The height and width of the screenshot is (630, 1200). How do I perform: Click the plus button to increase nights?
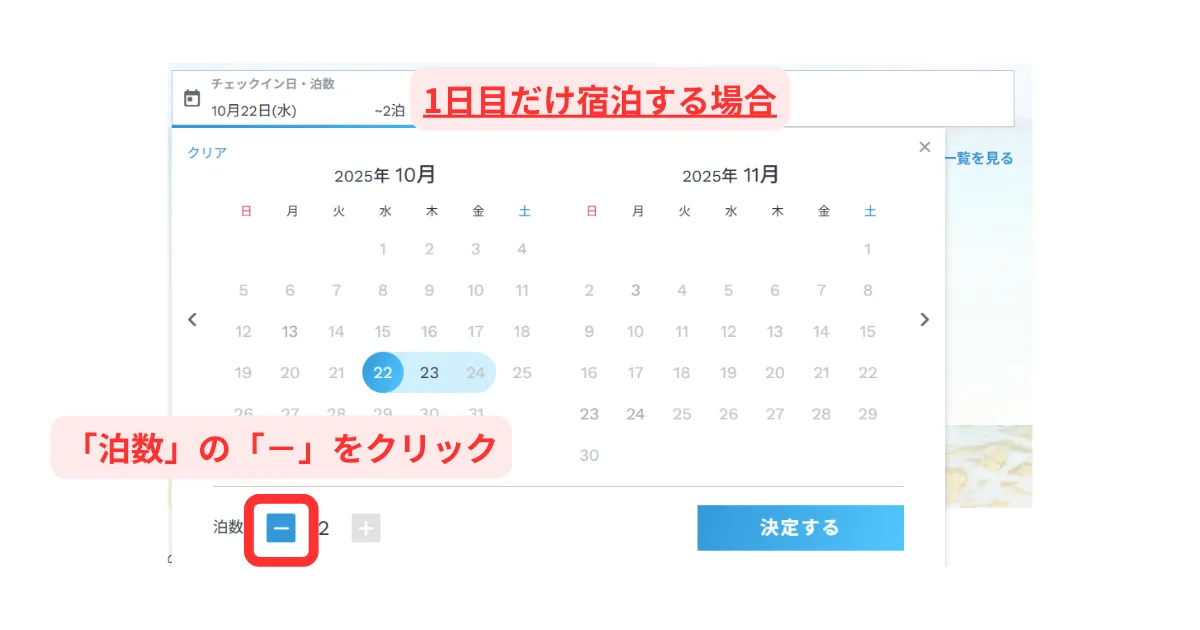point(366,528)
